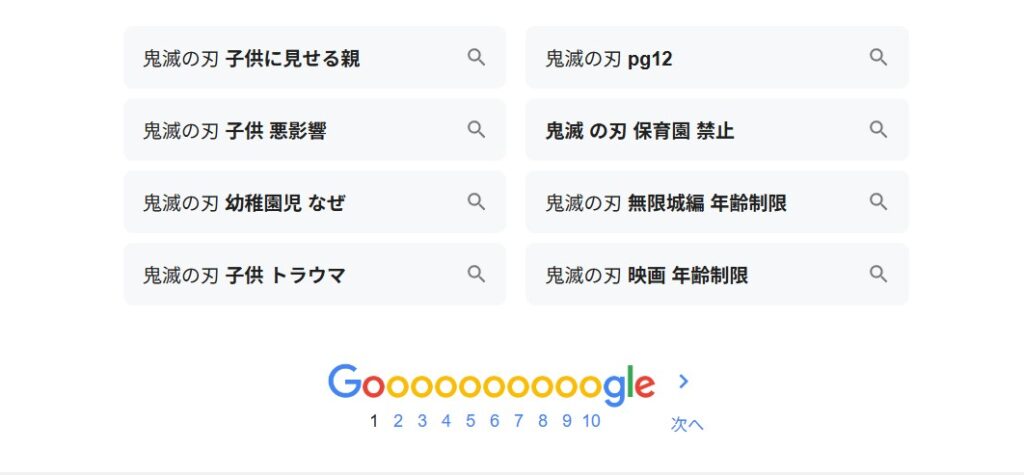This screenshot has height=475, width=1024.
Task: Click the next-page chevron arrow beside the Google logo
Action: 683,382
